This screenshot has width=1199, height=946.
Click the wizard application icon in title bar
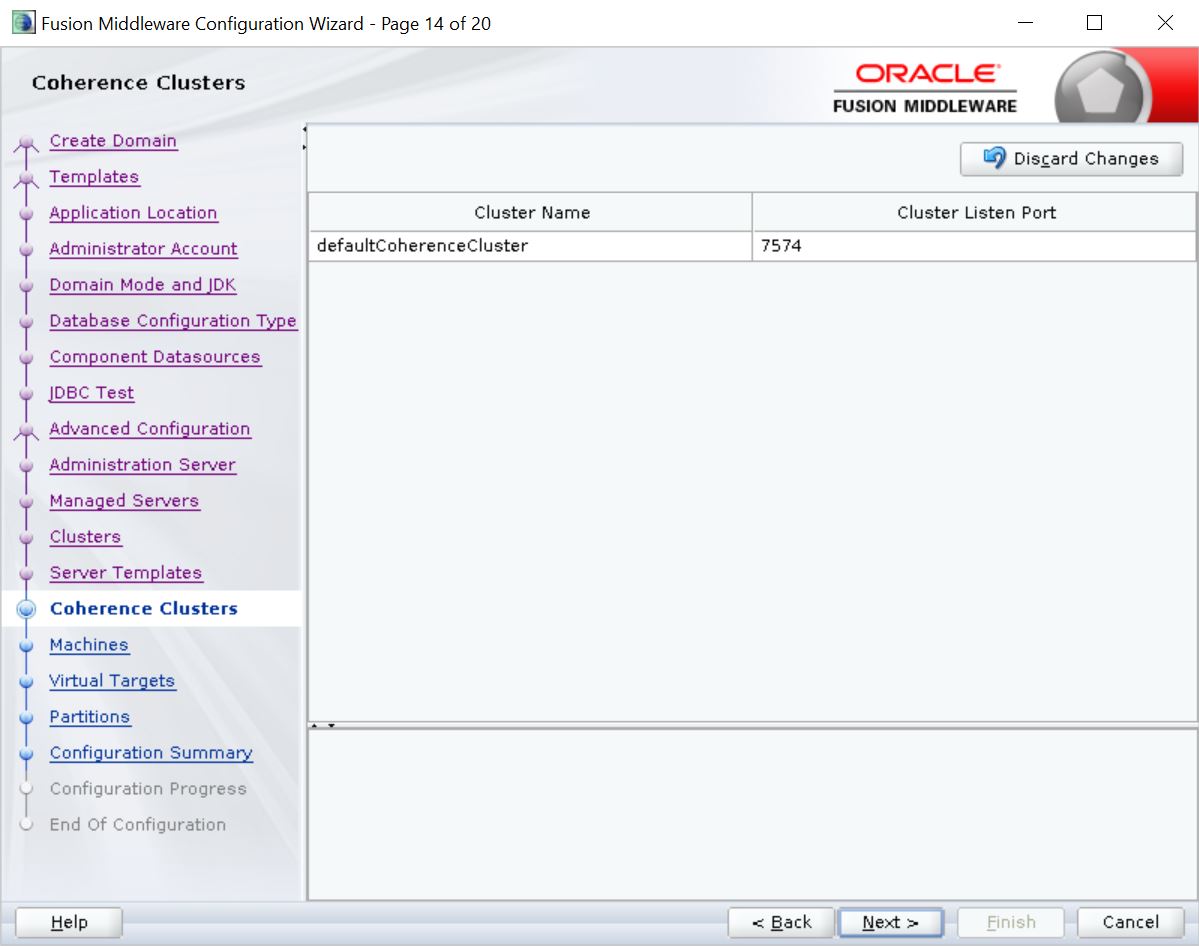(23, 23)
